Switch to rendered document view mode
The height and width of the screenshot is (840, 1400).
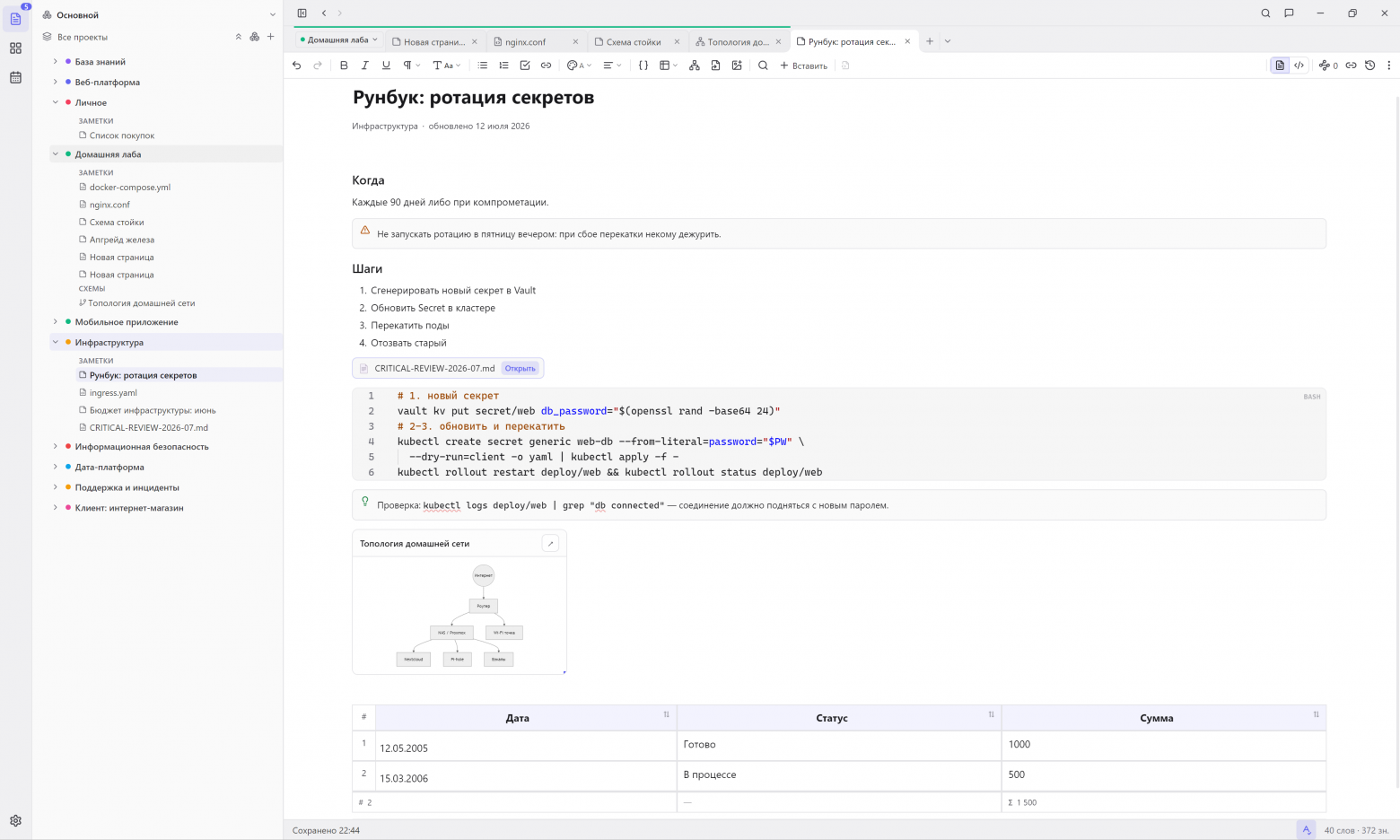click(1280, 66)
